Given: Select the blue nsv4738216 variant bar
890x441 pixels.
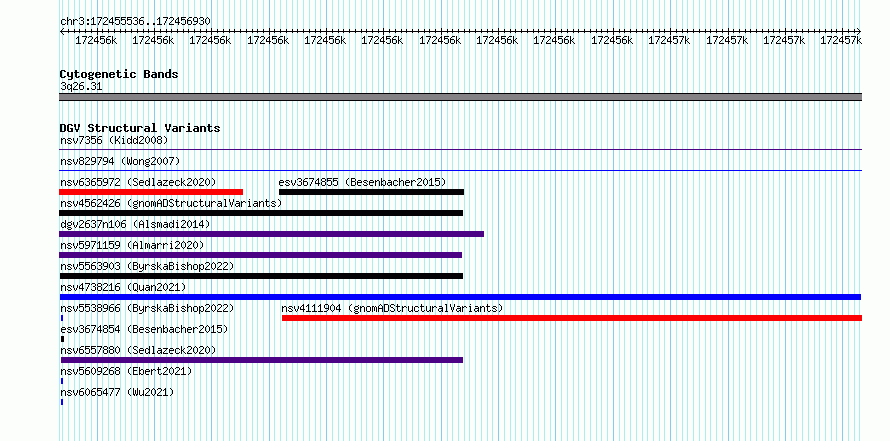Looking at the screenshot, I should 460,297.
